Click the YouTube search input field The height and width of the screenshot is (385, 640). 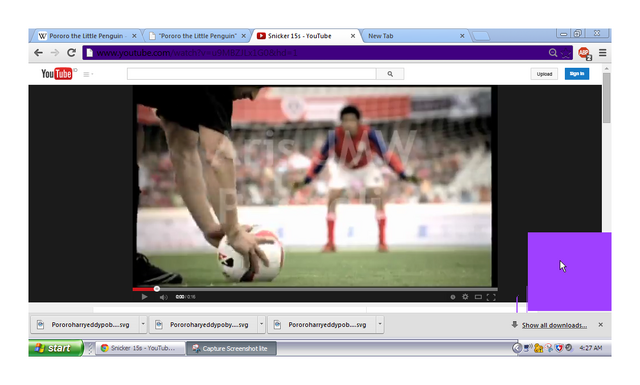pos(251,74)
